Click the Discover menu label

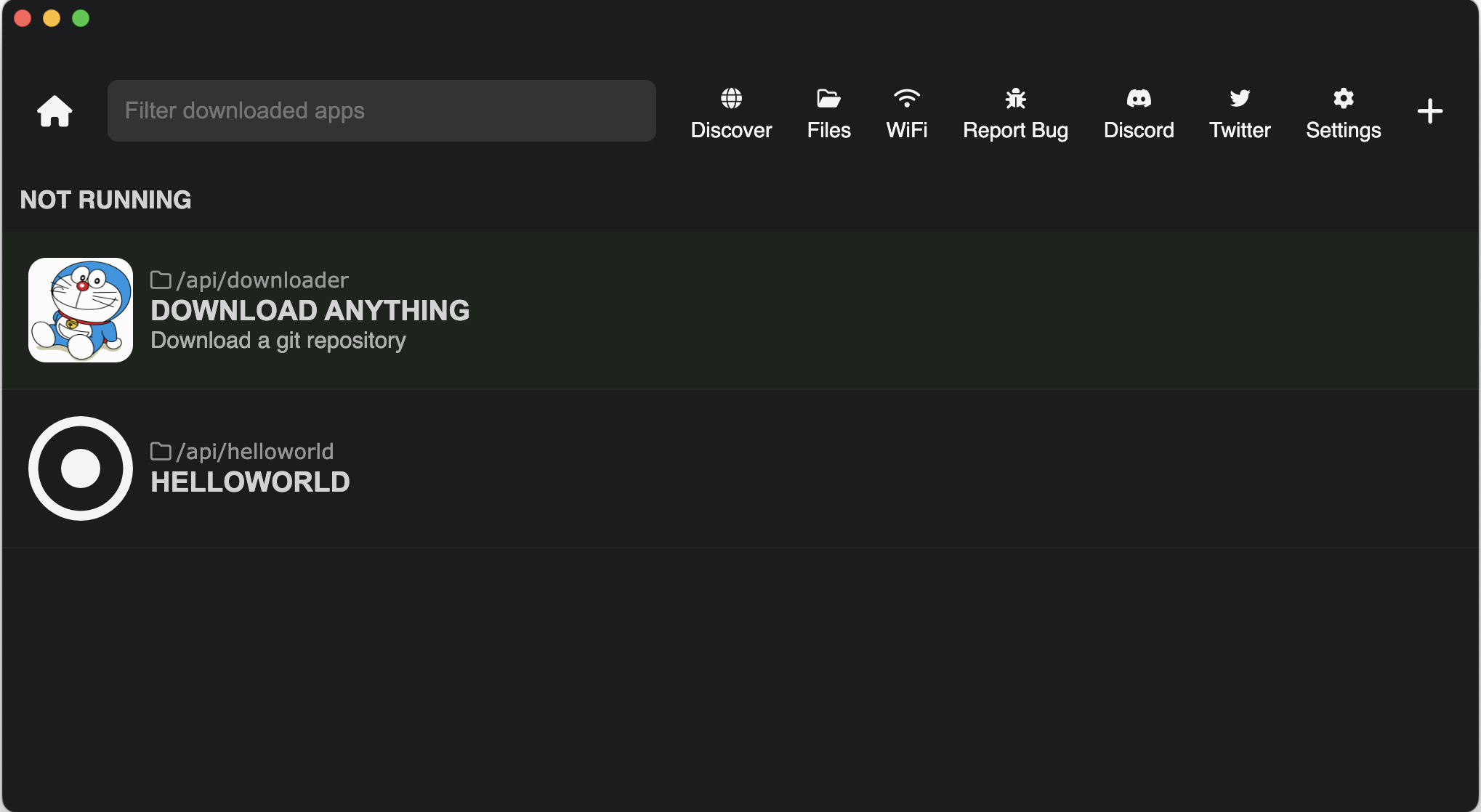731,131
